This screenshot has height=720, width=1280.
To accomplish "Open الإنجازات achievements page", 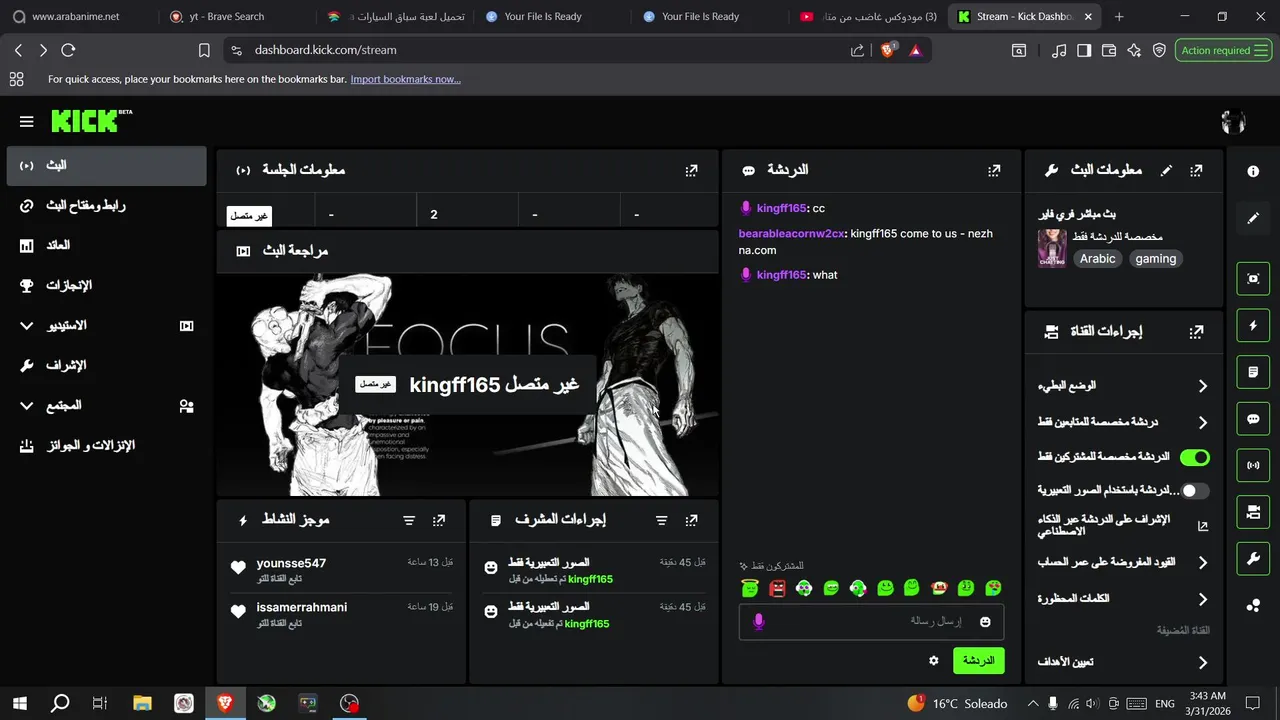I will pos(107,285).
